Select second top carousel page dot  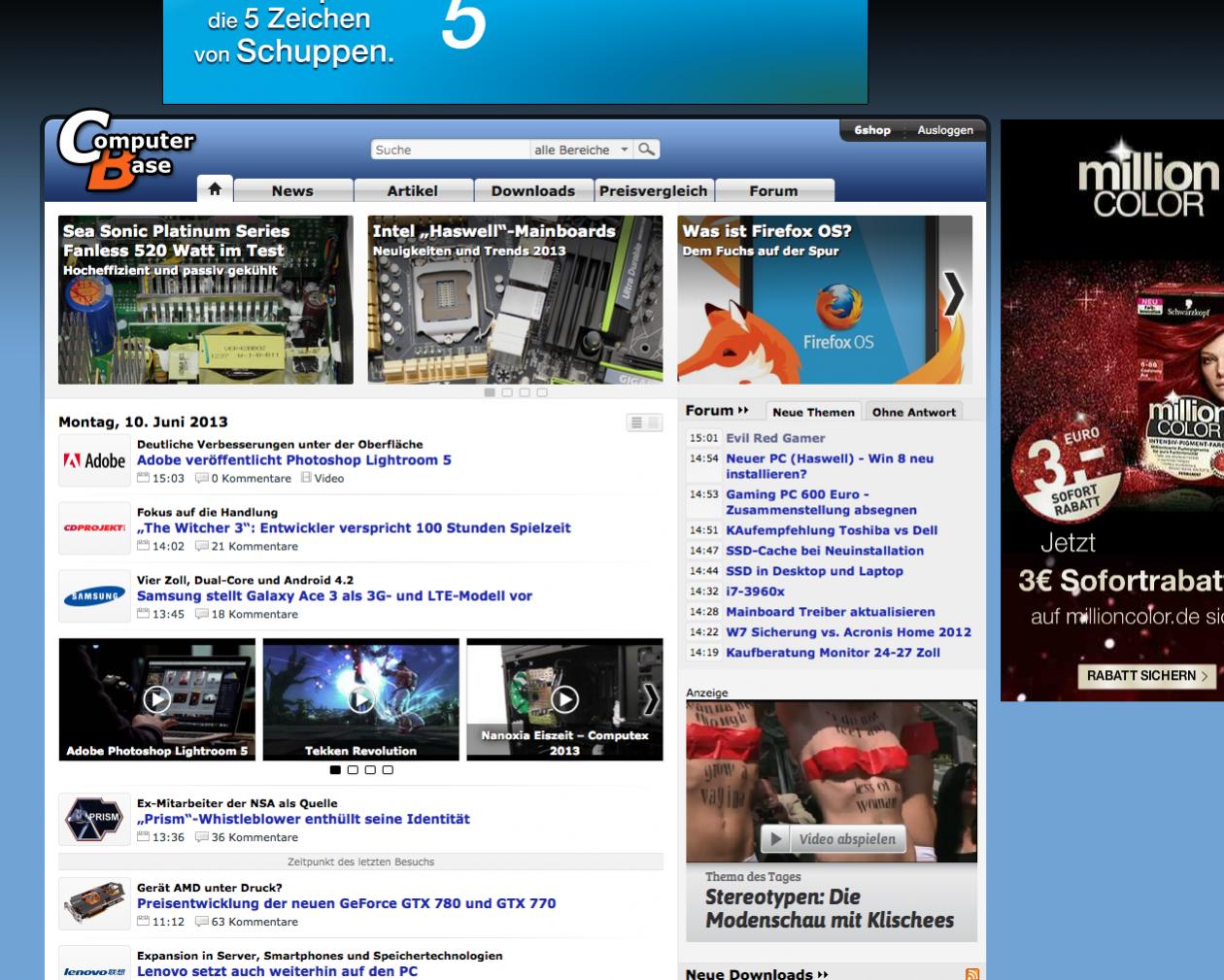pos(507,392)
